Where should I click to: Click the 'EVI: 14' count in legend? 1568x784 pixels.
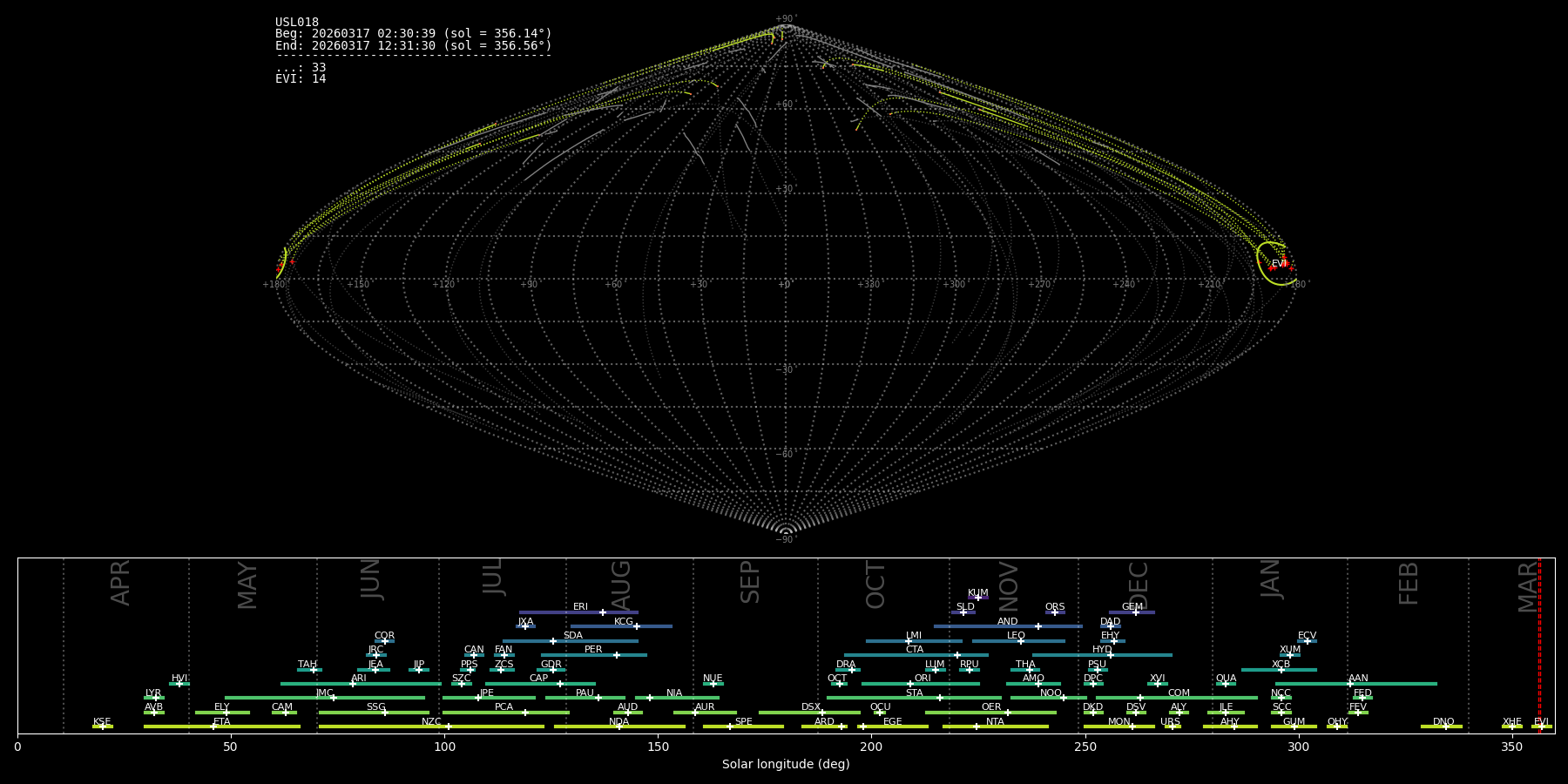click(x=301, y=79)
